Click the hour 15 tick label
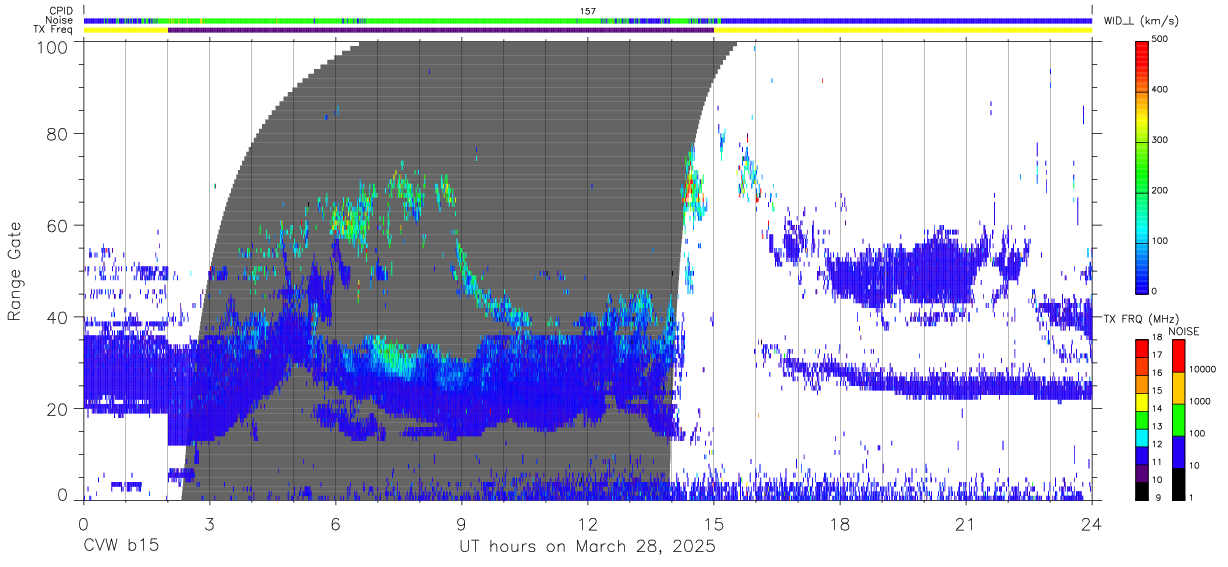Image resolution: width=1228 pixels, height=567 pixels. [714, 524]
